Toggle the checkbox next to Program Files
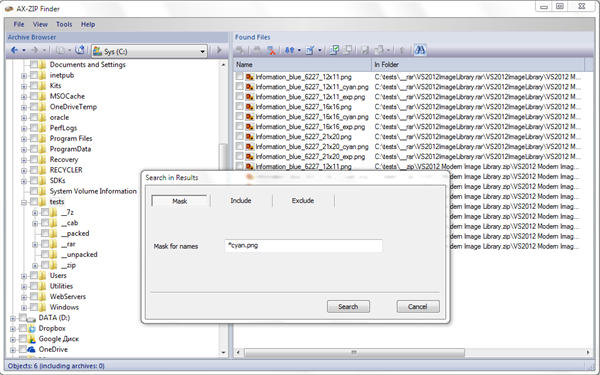The image size is (600, 375). coord(34,139)
